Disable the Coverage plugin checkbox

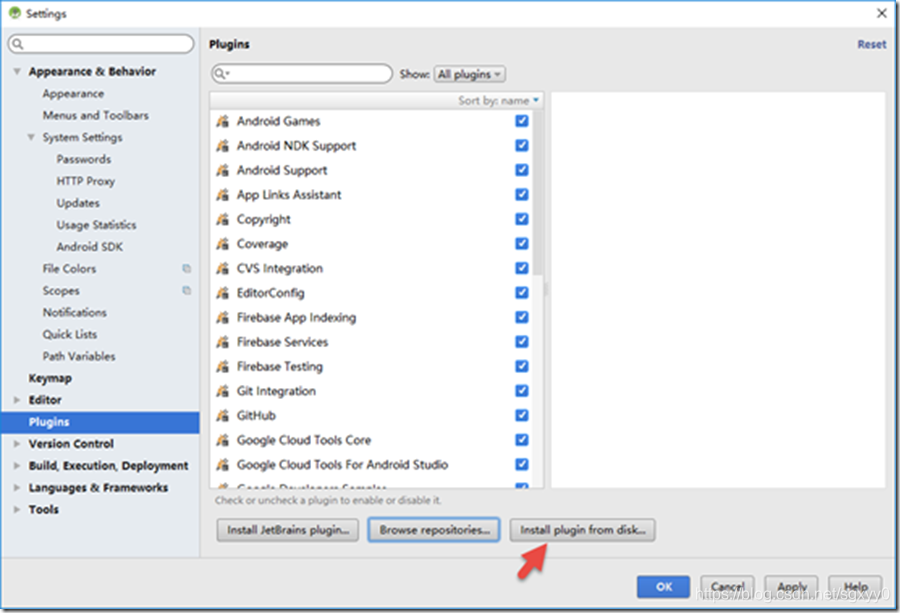click(x=522, y=244)
